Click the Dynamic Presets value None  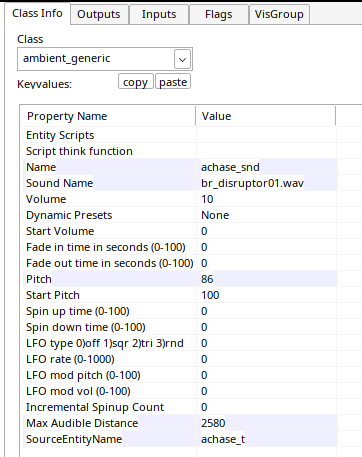point(215,215)
